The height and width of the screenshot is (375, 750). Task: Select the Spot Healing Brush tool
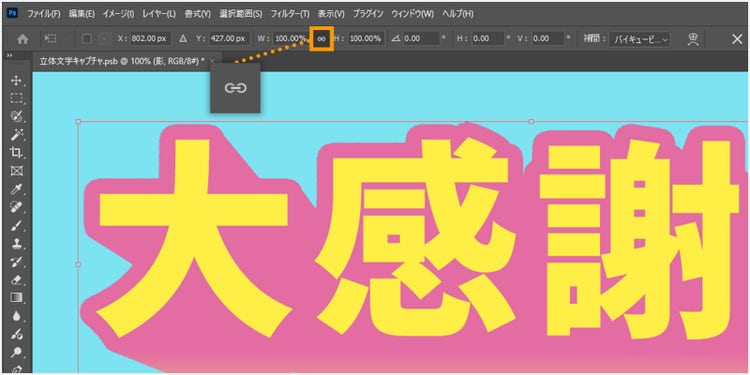click(x=16, y=207)
